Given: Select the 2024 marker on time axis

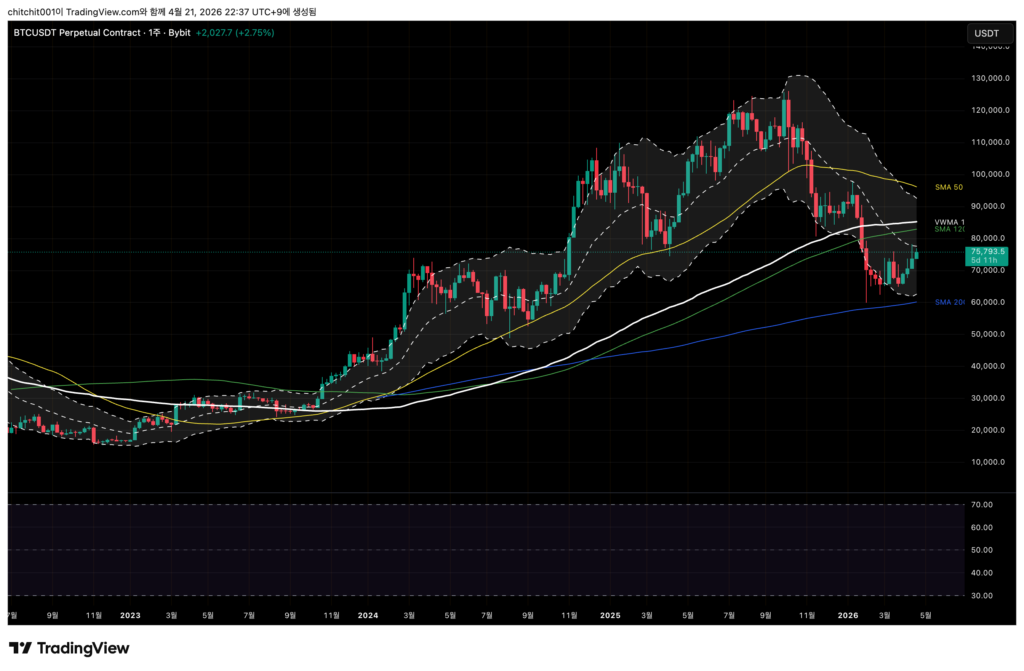Looking at the screenshot, I should point(368,616).
